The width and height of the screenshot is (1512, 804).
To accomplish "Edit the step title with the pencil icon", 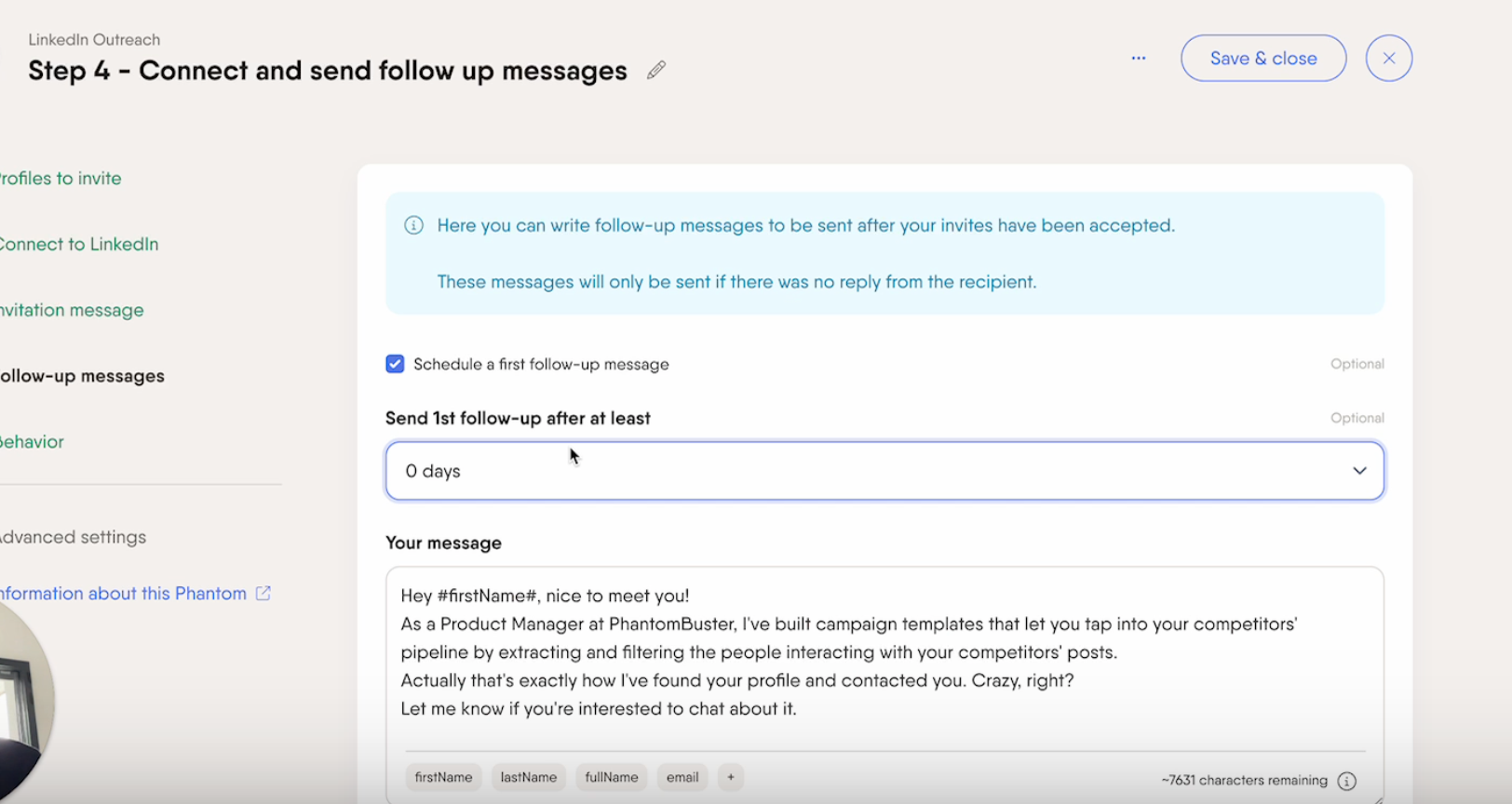I will pyautogui.click(x=656, y=70).
